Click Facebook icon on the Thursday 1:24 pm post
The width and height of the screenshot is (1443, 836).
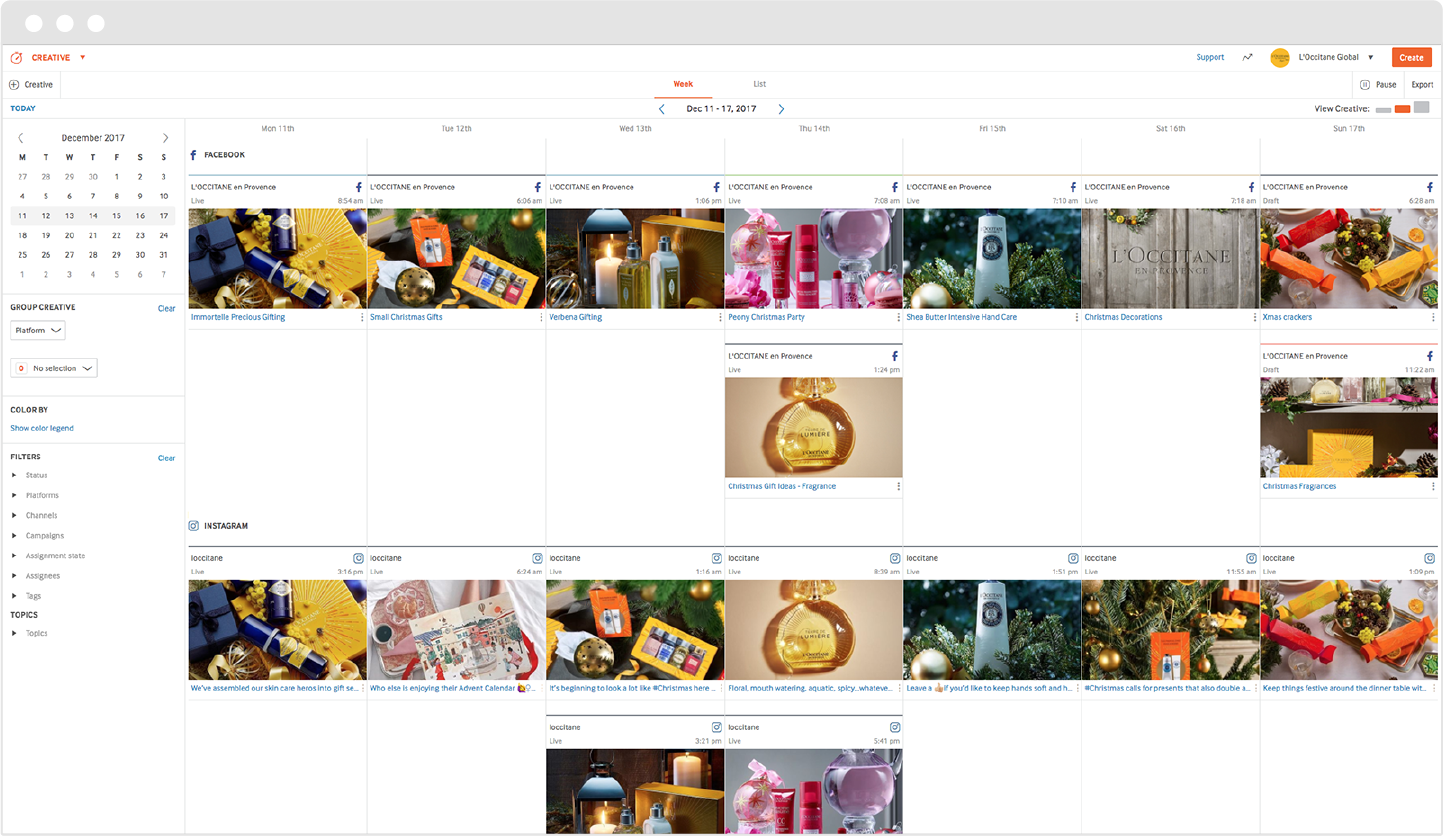[x=895, y=356]
